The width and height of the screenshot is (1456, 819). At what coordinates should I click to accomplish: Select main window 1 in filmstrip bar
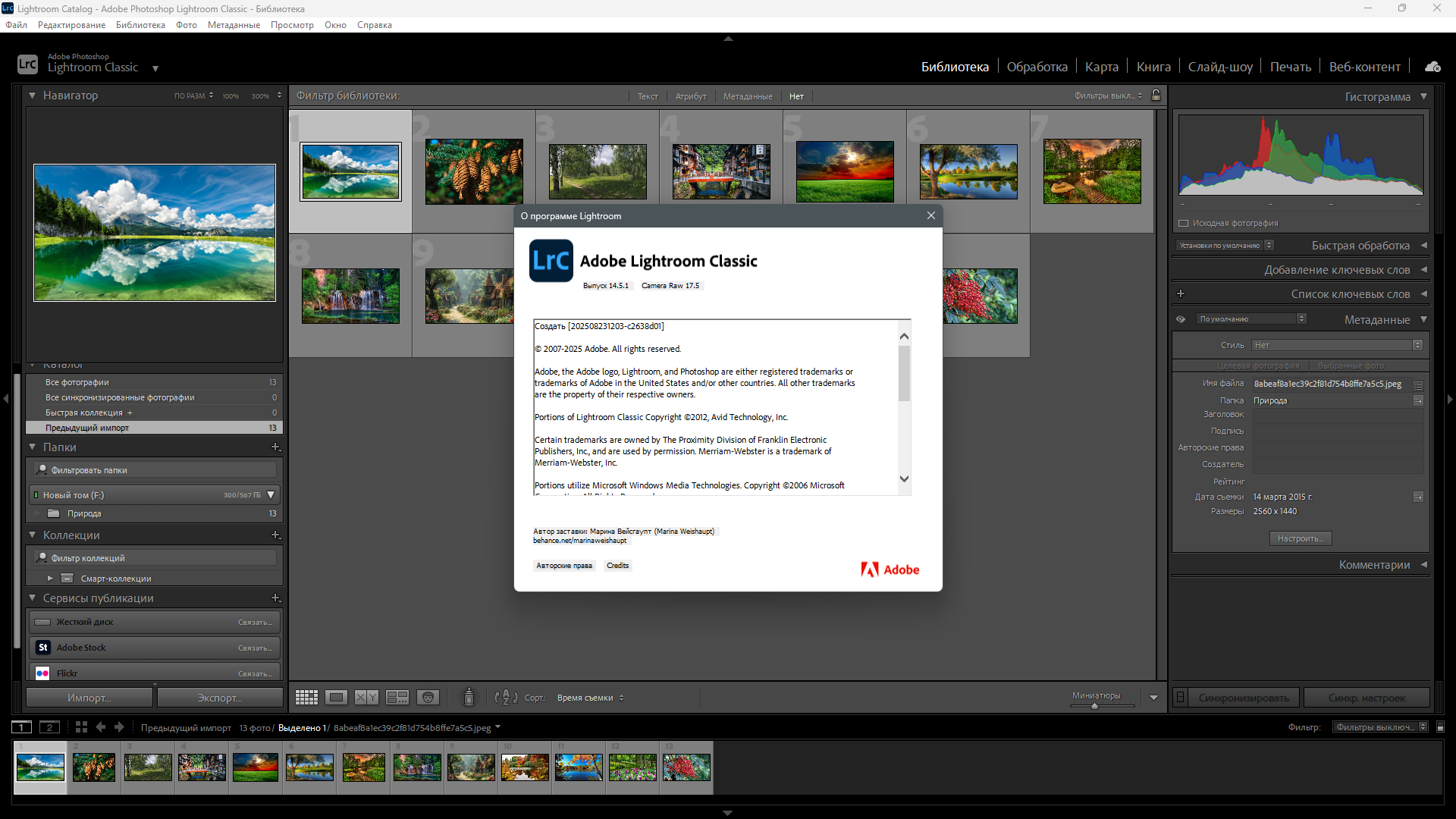tap(22, 727)
